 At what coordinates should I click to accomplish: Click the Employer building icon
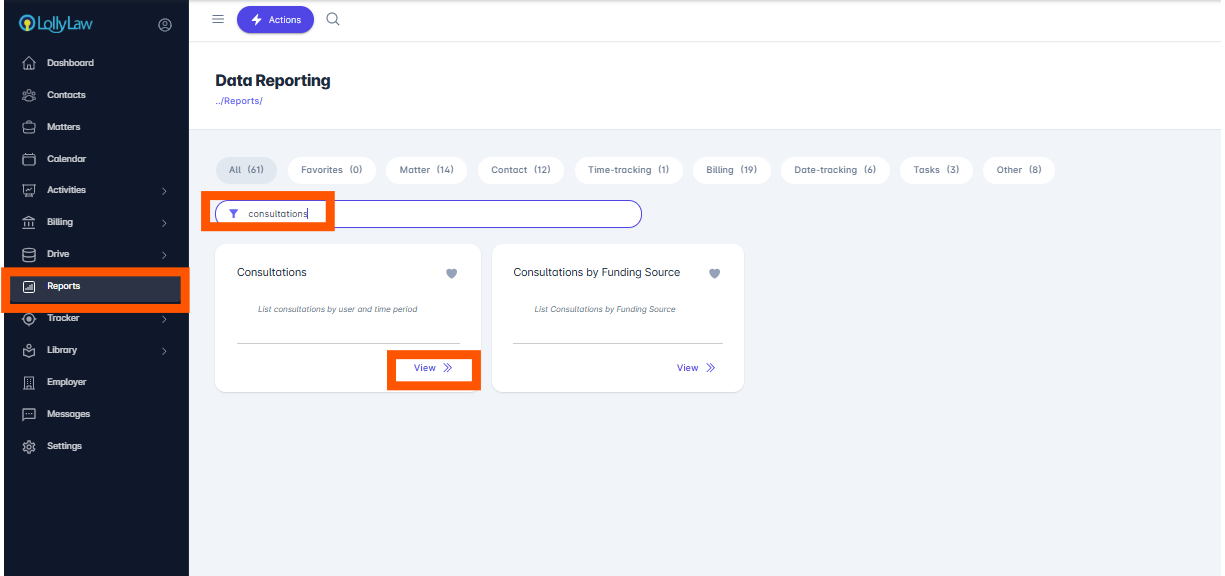[29, 382]
